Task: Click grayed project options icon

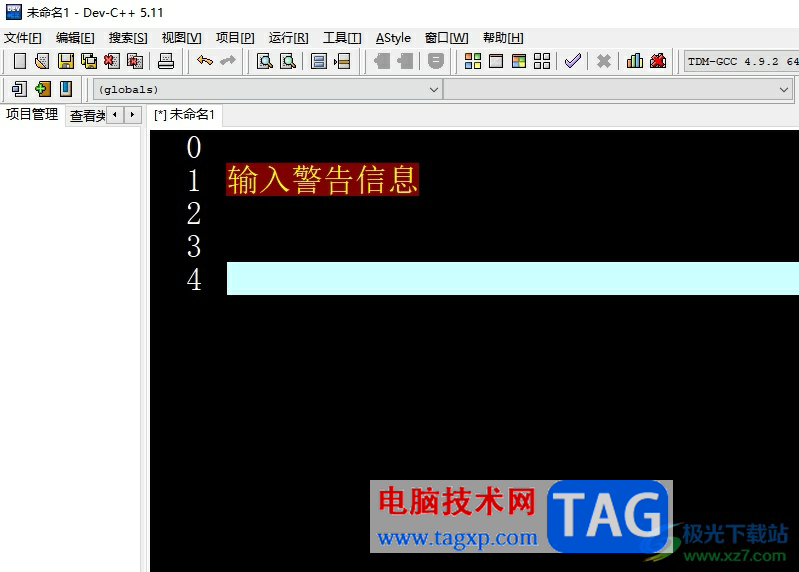Action: (x=436, y=61)
